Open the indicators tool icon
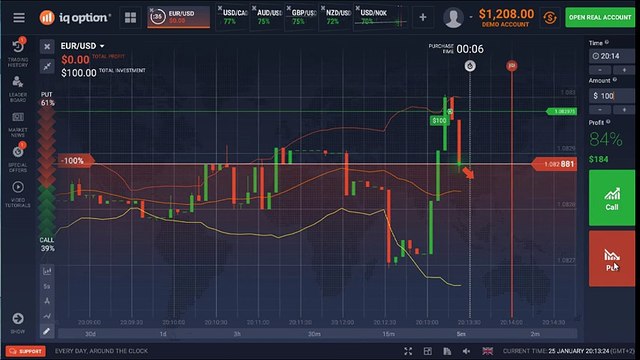 pyautogui.click(x=47, y=301)
